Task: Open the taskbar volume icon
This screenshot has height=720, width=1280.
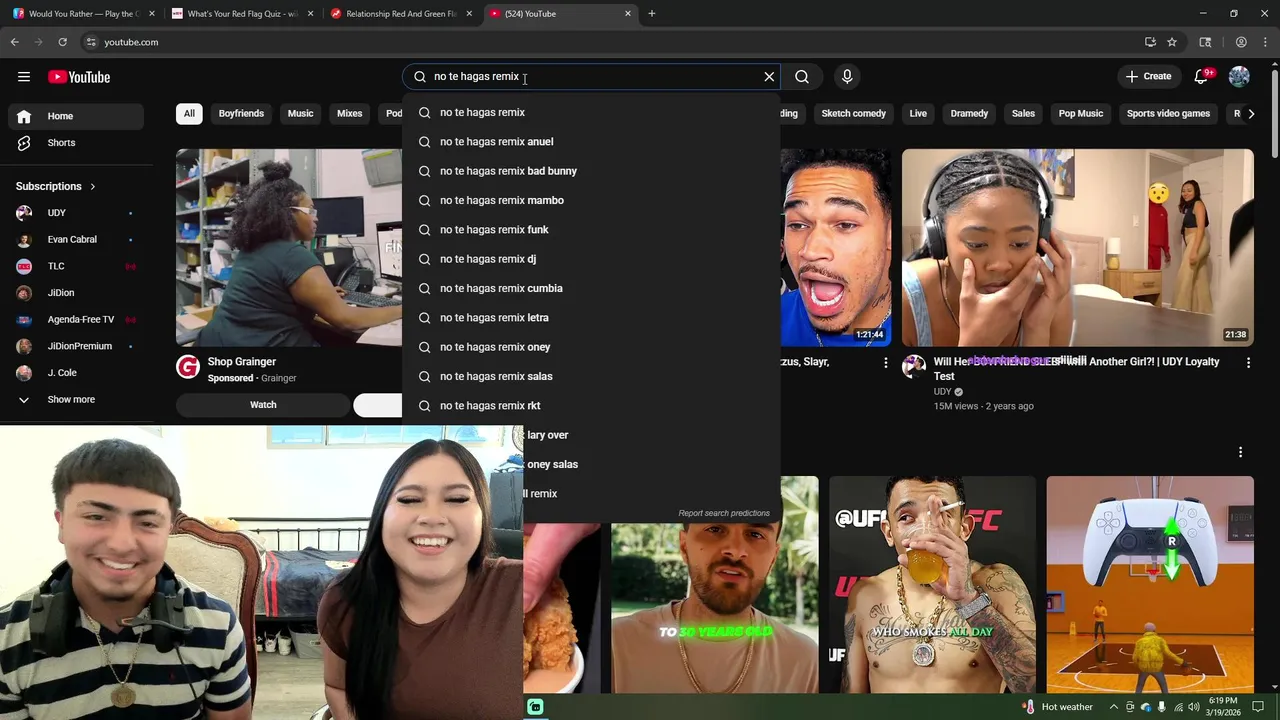Action: pyautogui.click(x=1193, y=707)
